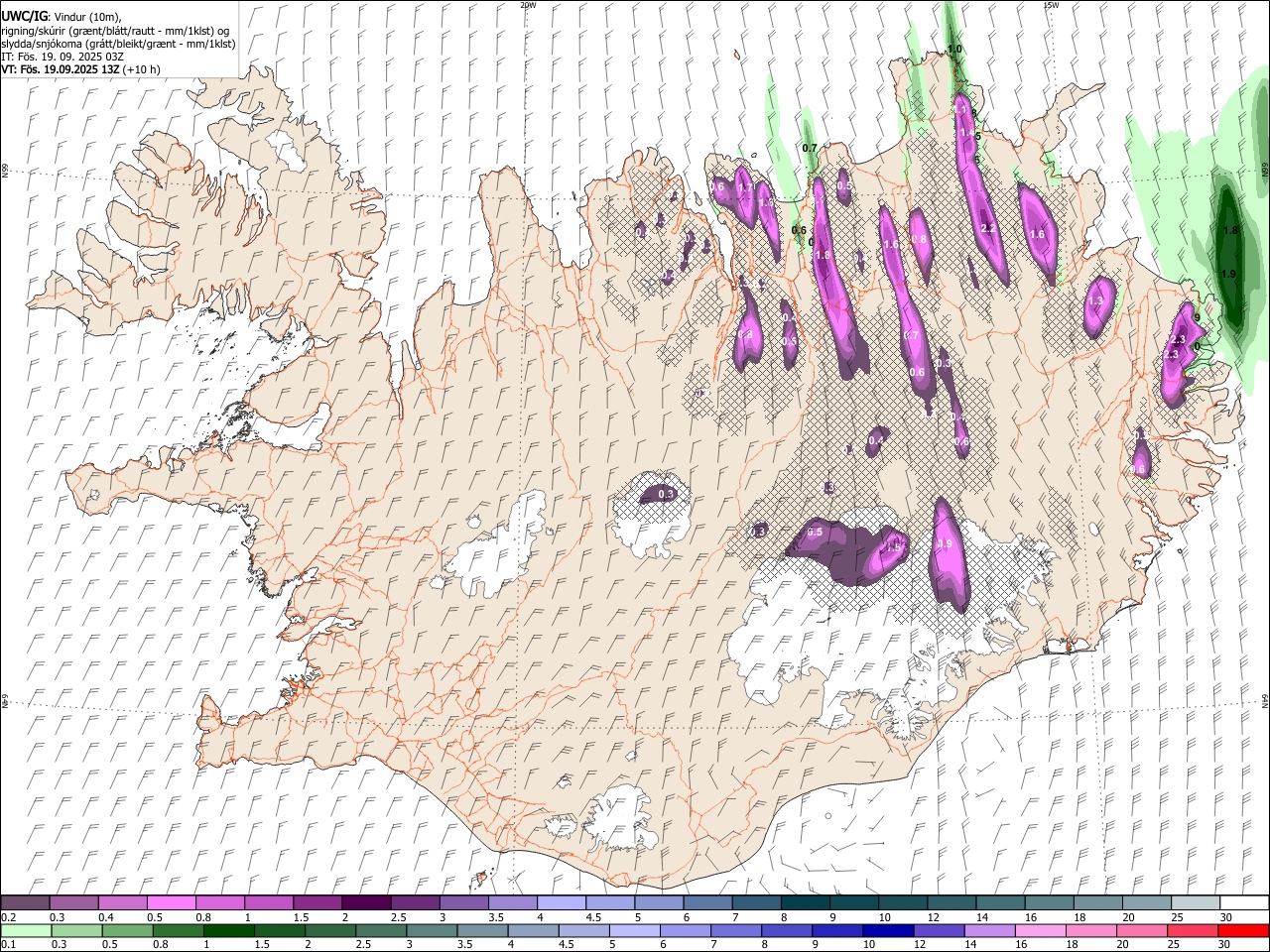Pick the bright pink 0.5 snow legend swatch
The width and height of the screenshot is (1270, 952).
point(171,903)
